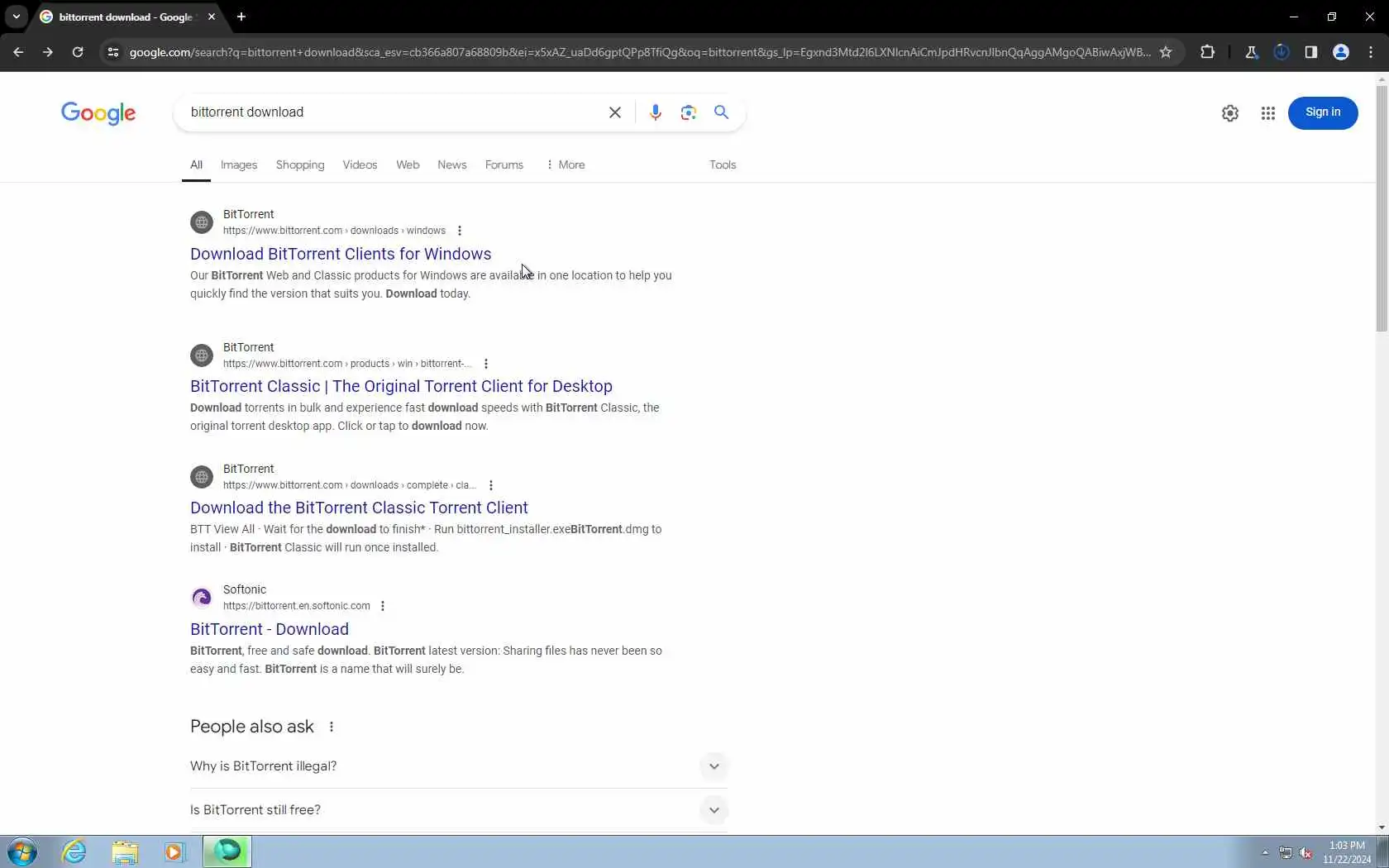Sign in to Google
The width and height of the screenshot is (1389, 868).
[1322, 112]
